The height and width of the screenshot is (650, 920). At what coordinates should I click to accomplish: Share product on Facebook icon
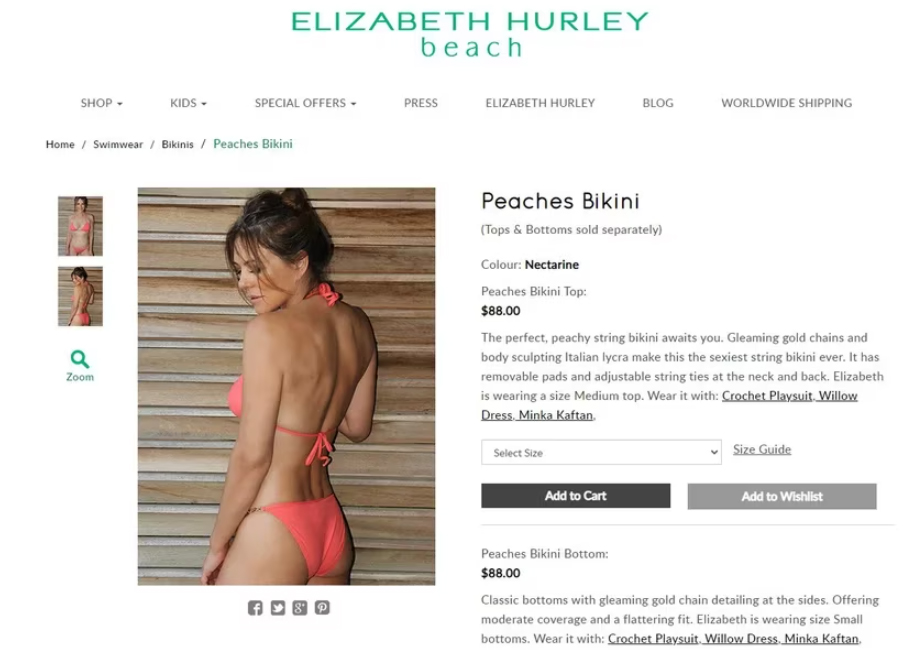(x=255, y=608)
